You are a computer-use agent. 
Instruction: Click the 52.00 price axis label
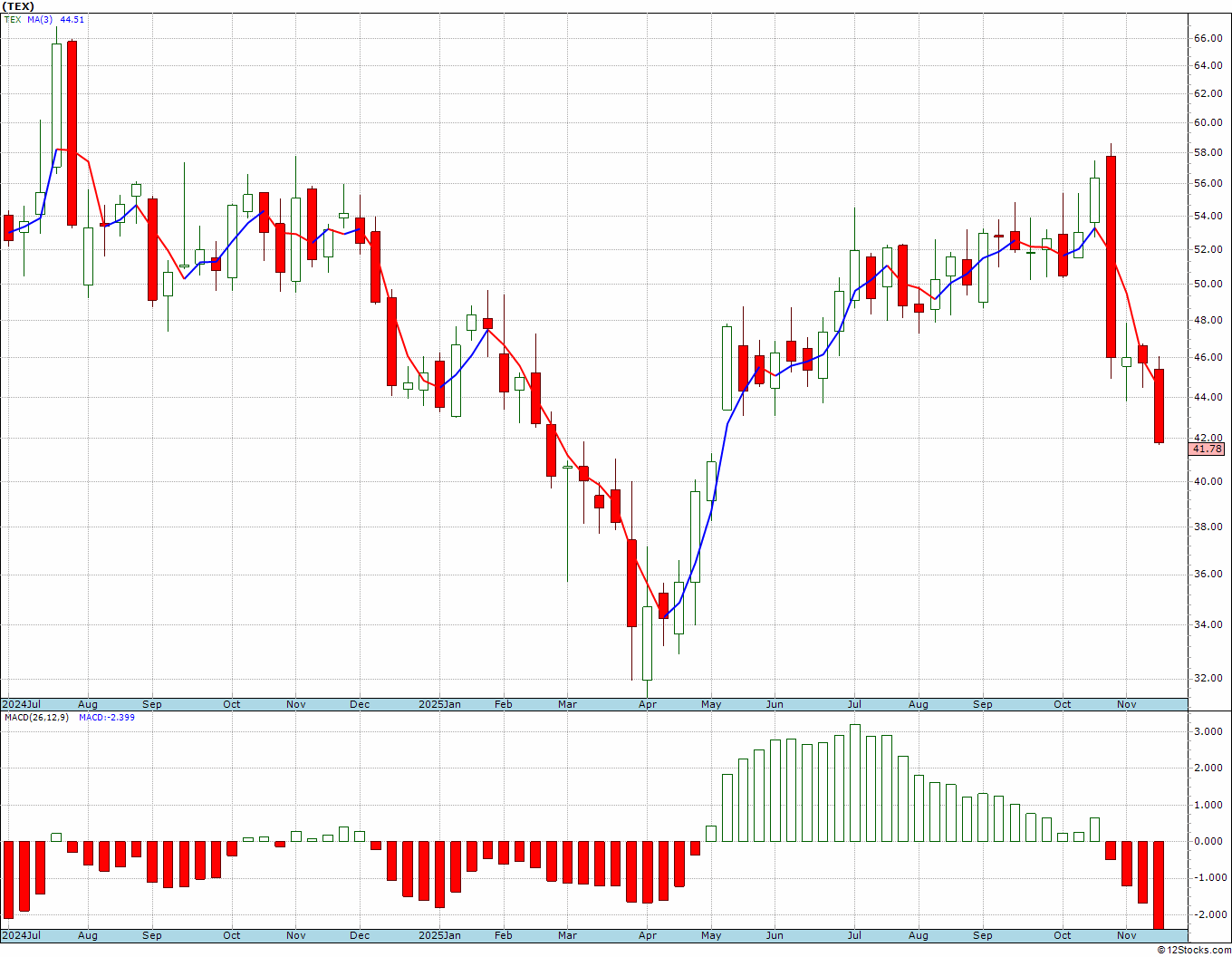[x=1208, y=249]
